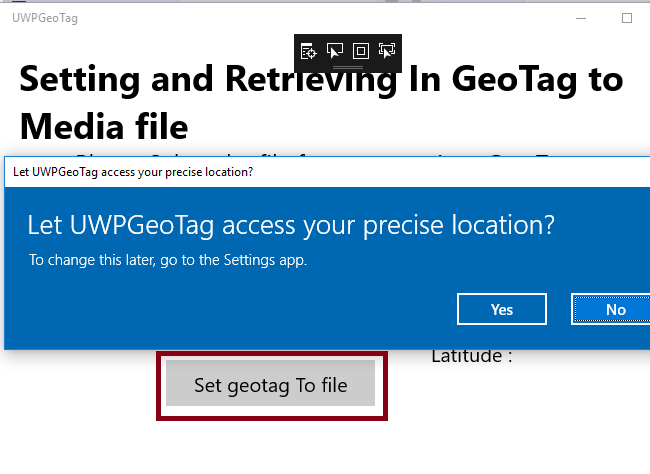Click the location dialog's title bar caption
This screenshot has width=650, height=474.
coord(132,171)
